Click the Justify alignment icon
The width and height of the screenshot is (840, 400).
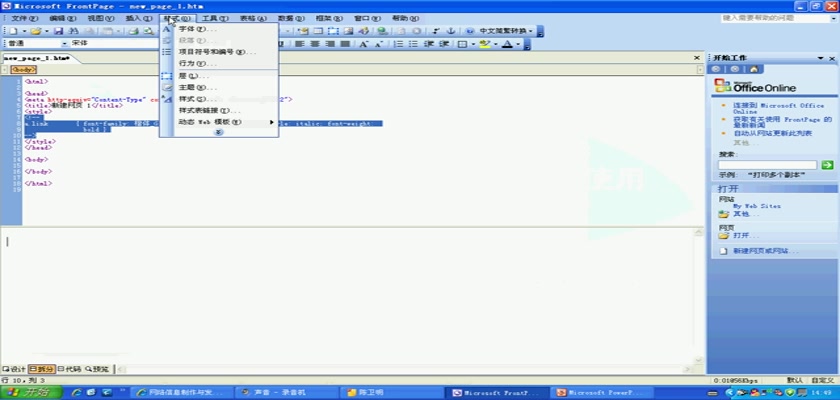click(x=345, y=44)
